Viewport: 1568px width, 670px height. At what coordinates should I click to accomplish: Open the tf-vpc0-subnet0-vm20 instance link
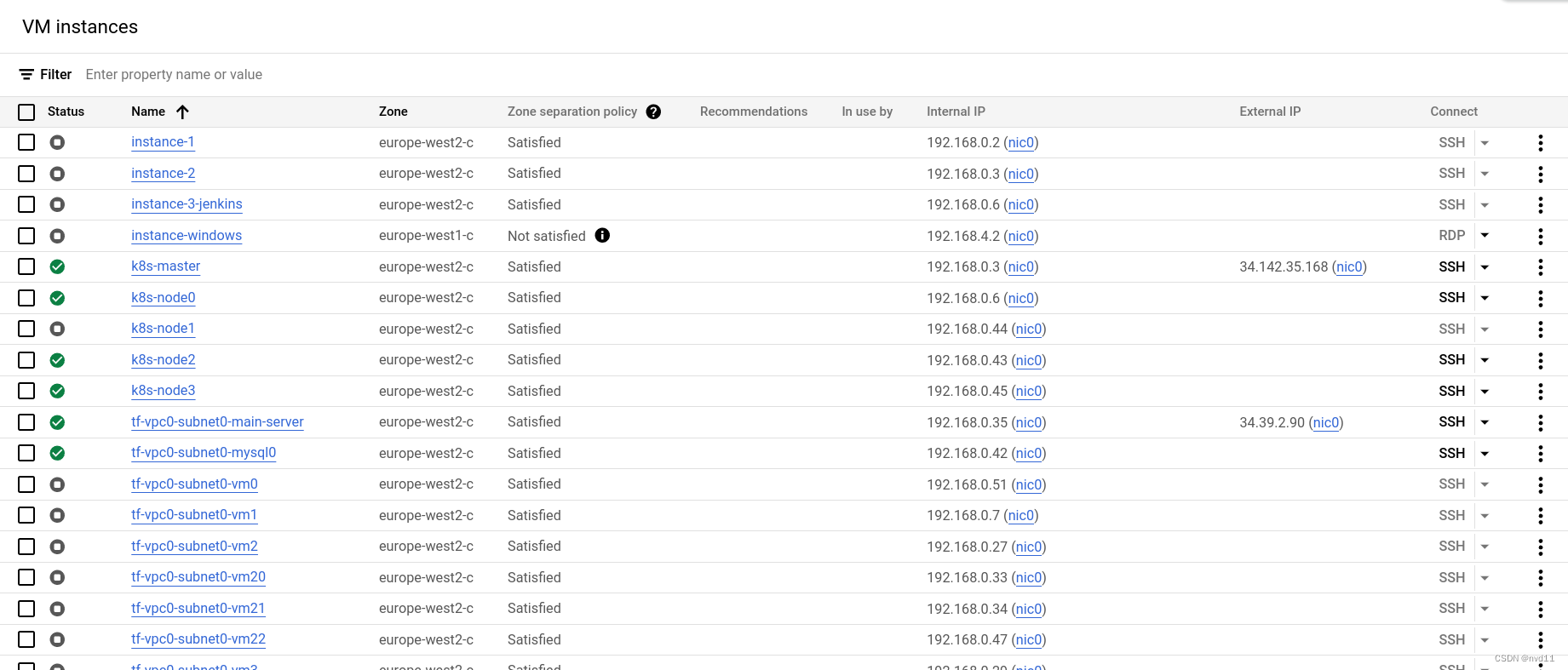(198, 577)
